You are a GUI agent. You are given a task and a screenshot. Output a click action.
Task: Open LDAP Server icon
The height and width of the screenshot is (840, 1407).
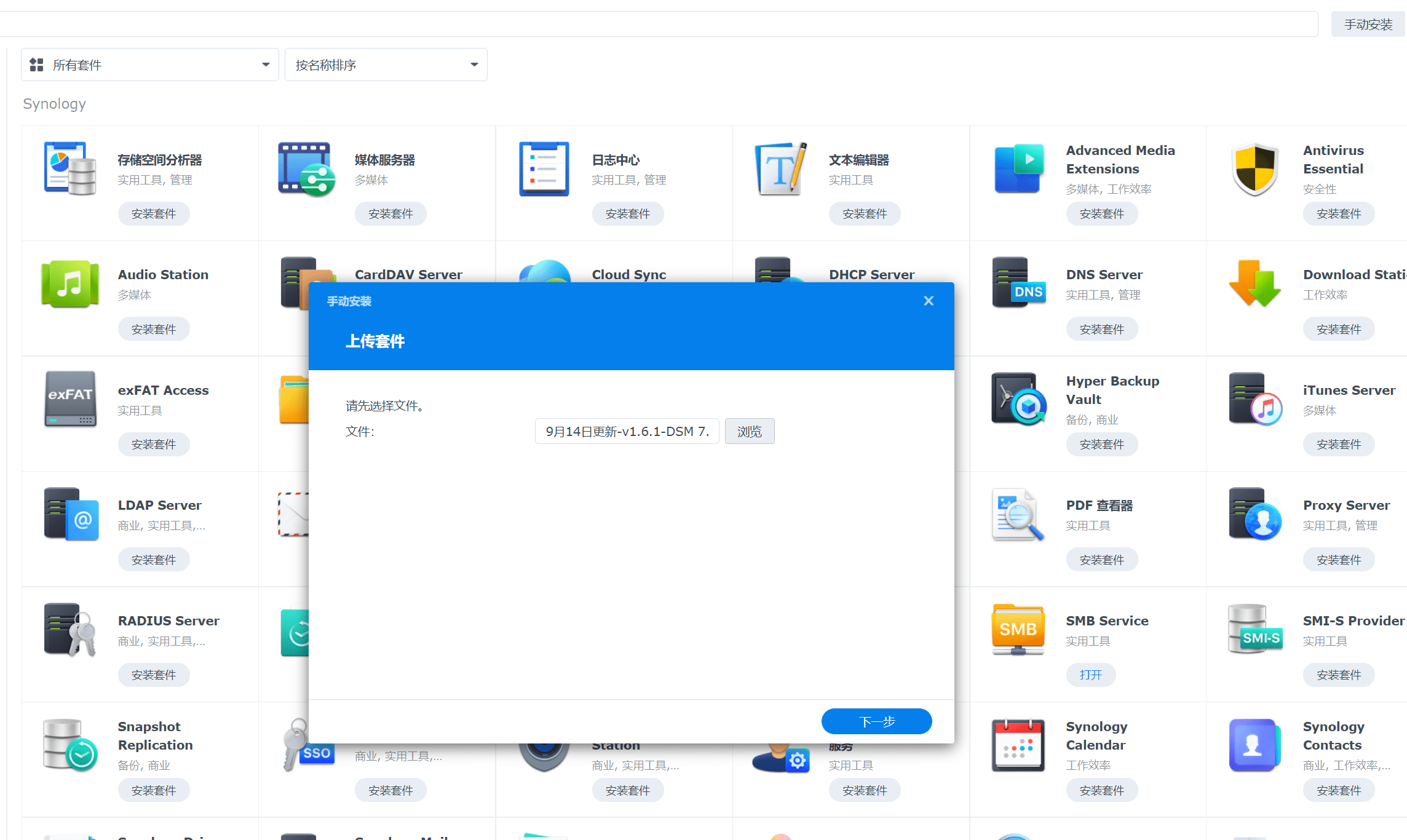tap(70, 514)
